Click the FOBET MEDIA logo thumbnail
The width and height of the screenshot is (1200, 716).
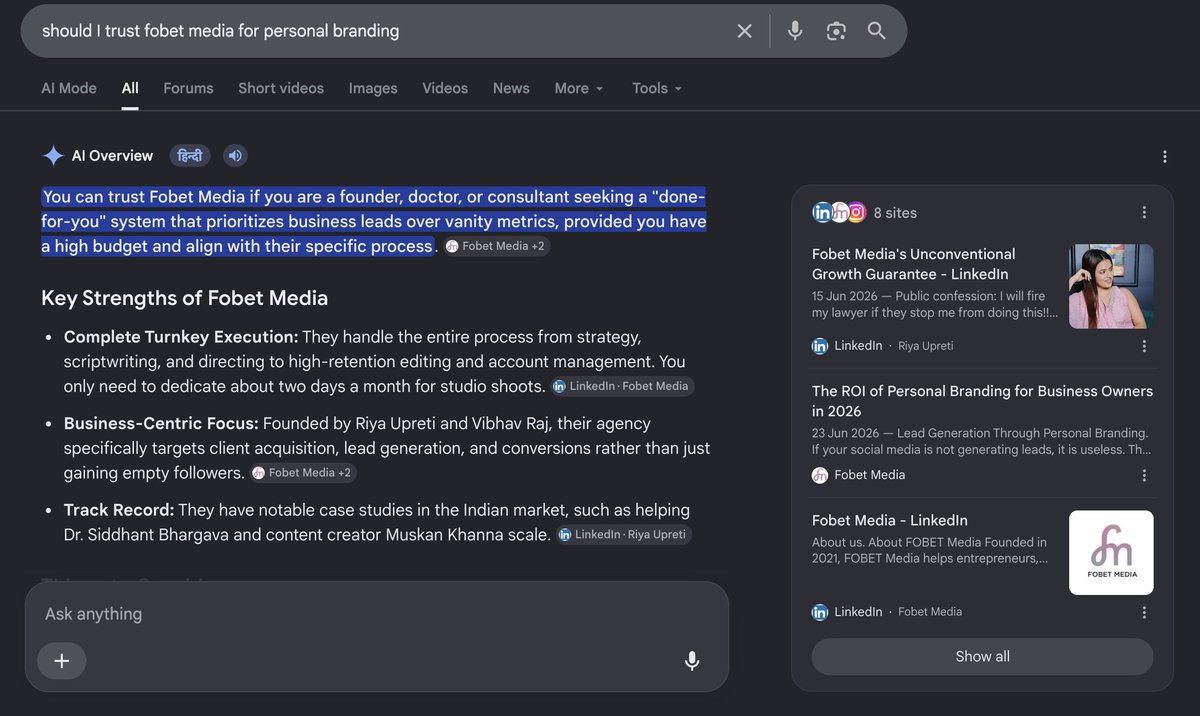point(1111,553)
